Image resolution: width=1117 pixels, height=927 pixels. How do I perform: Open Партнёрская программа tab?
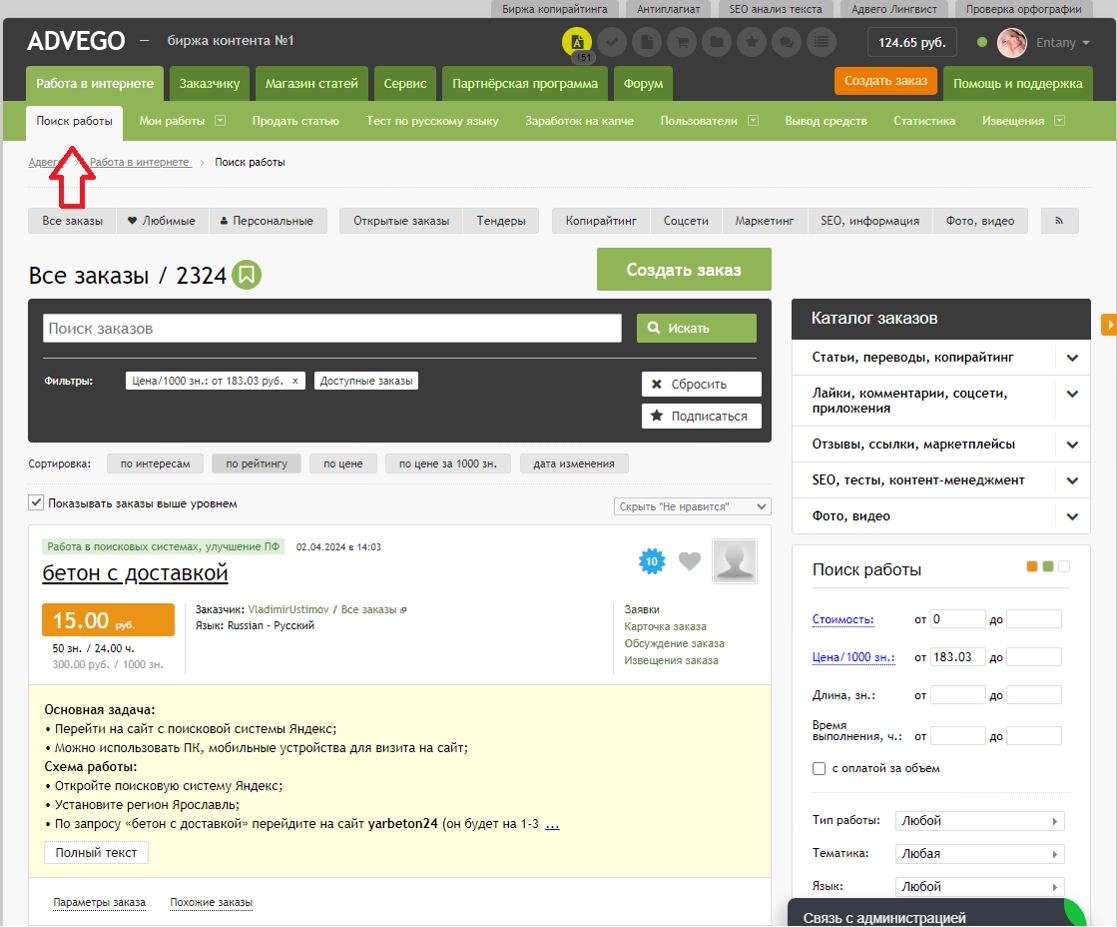click(x=525, y=83)
